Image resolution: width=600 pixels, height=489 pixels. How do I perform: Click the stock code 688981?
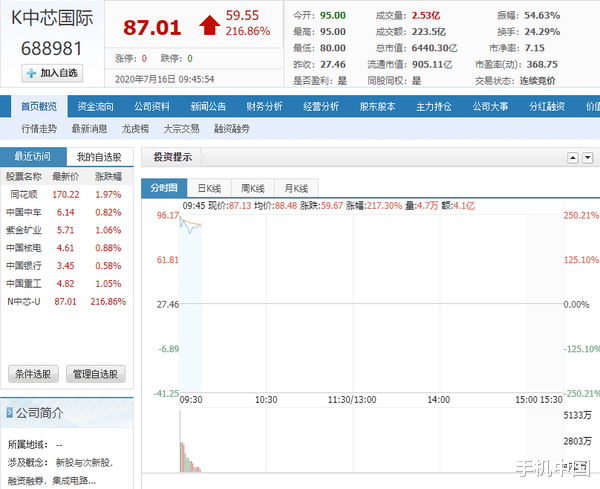click(51, 49)
